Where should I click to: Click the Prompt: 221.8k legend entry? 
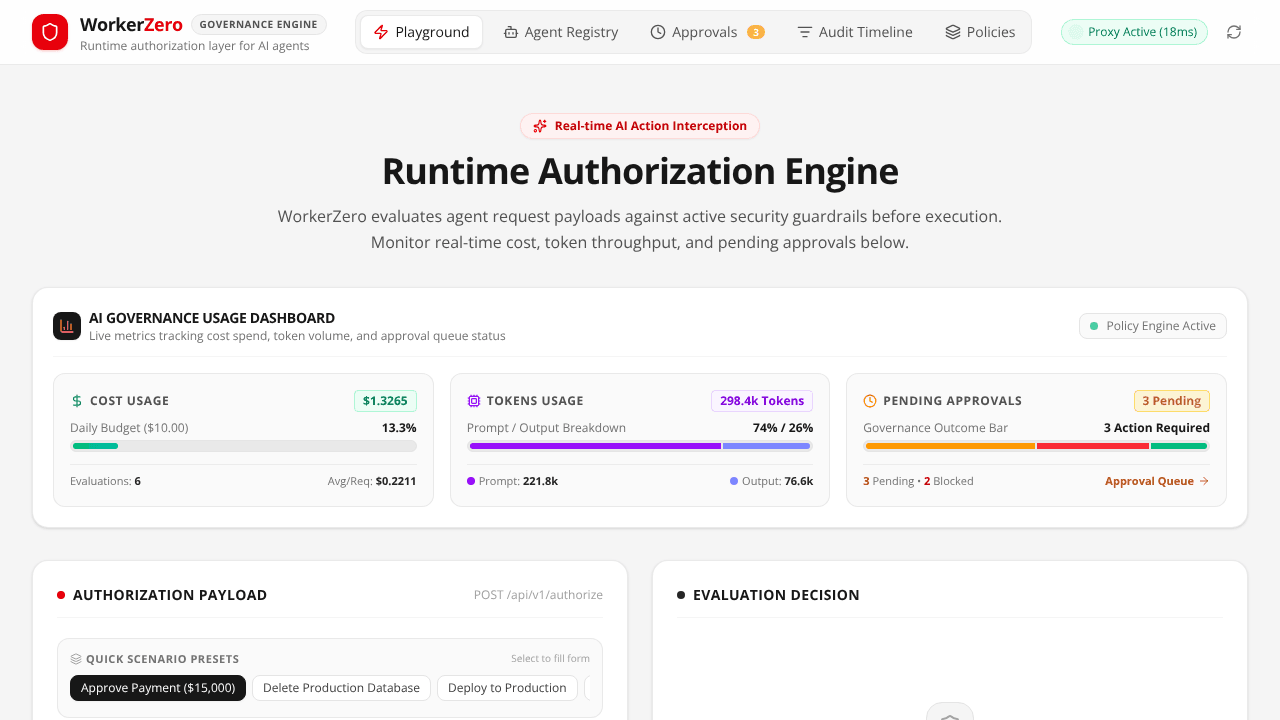512,481
